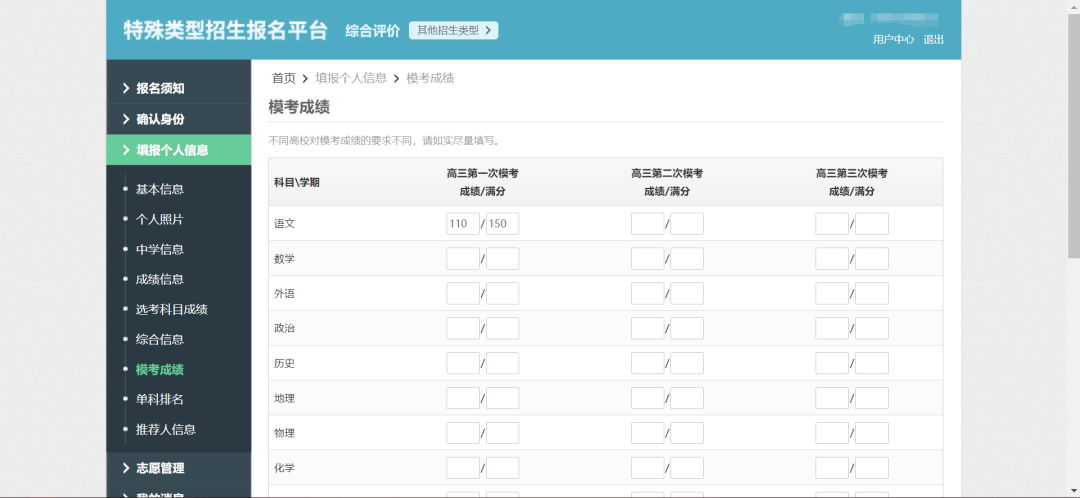Click the 高三第二次模考 column header
The width and height of the screenshot is (1080, 498).
tap(667, 182)
